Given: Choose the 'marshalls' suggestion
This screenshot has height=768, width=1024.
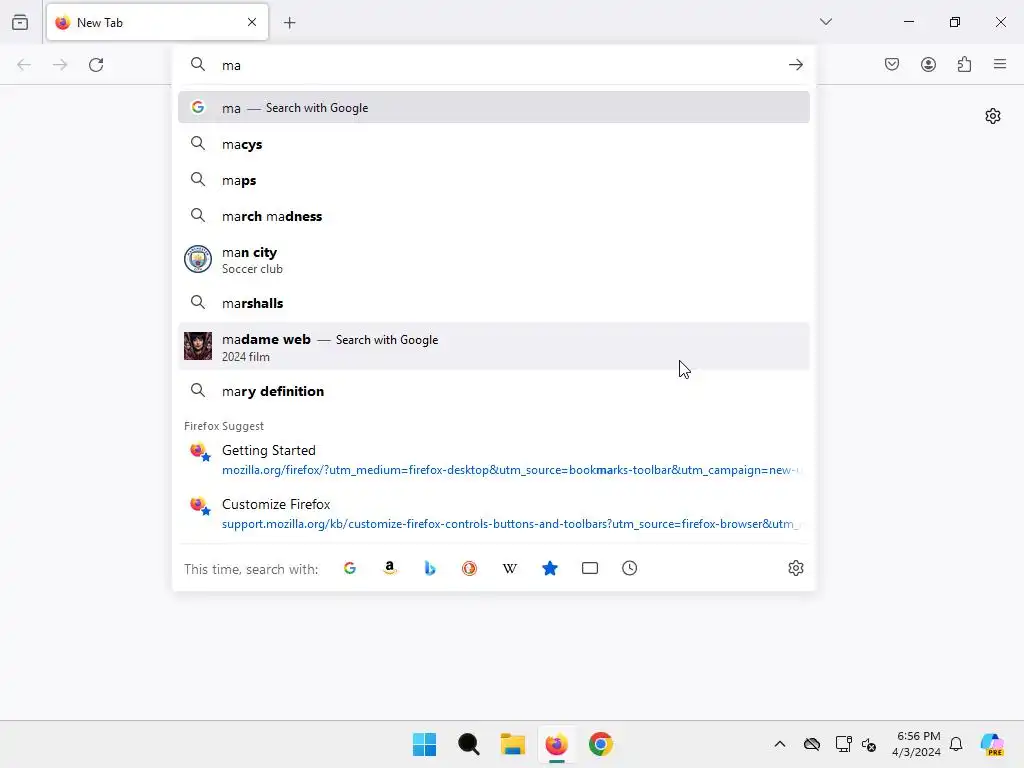Looking at the screenshot, I should coord(494,303).
